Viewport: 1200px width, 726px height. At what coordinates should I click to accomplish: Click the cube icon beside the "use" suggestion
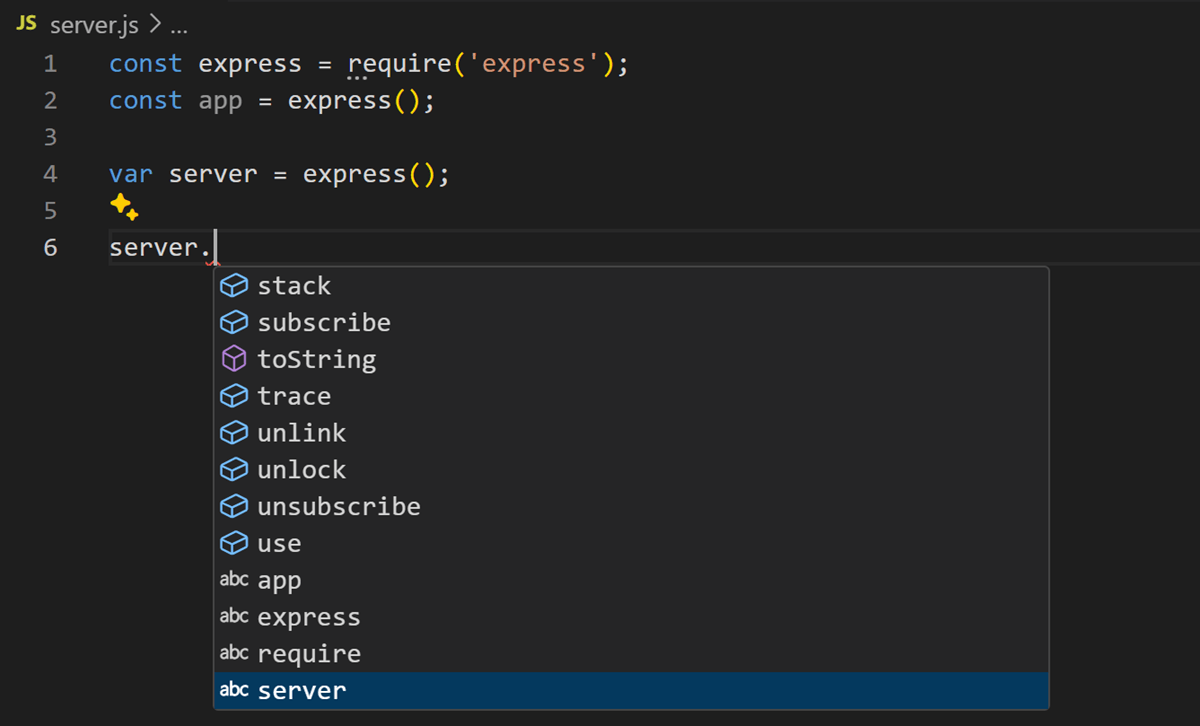(233, 543)
